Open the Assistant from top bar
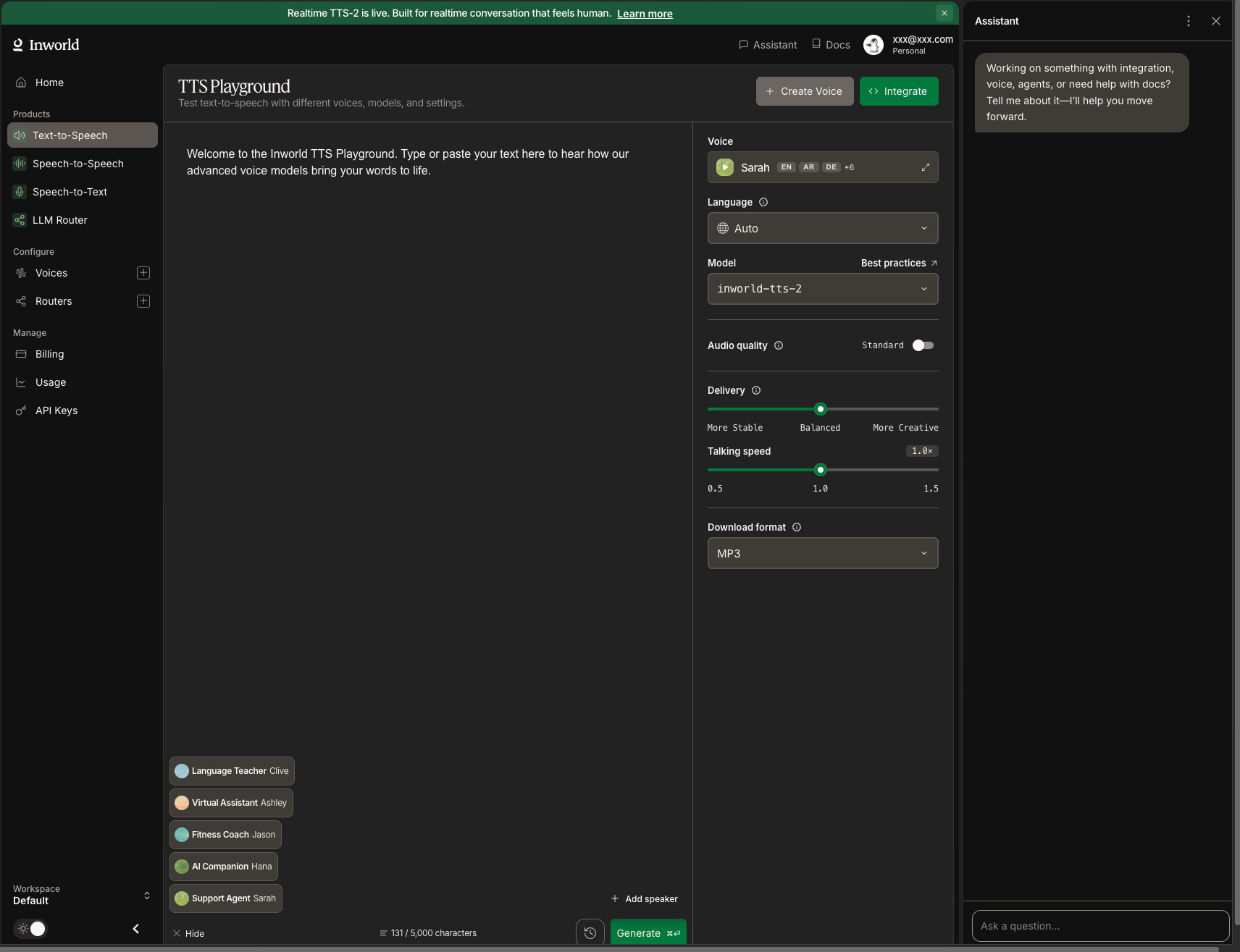 click(x=768, y=45)
